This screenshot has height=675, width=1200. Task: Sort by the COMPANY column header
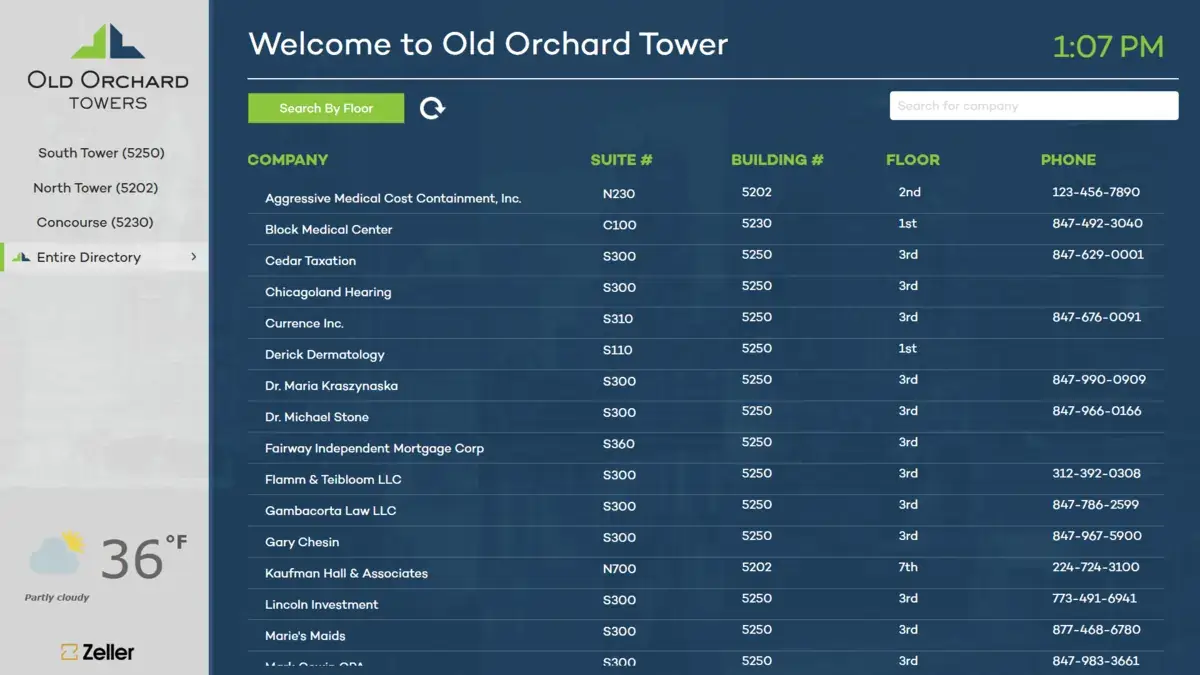(288, 160)
